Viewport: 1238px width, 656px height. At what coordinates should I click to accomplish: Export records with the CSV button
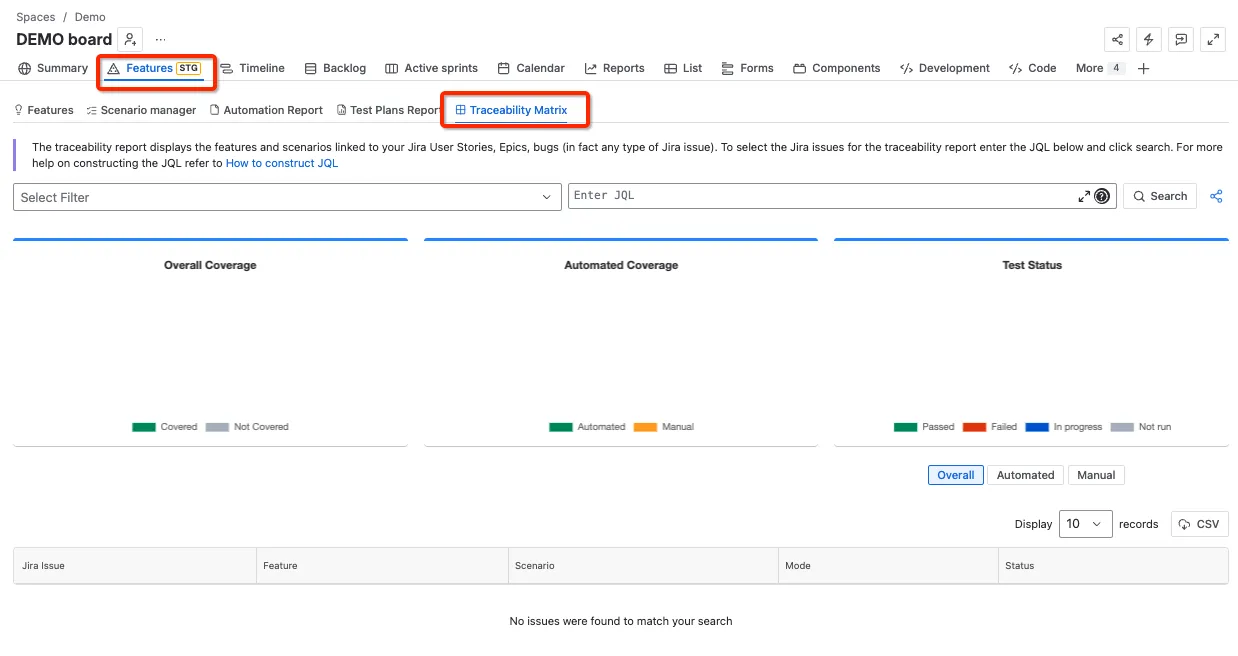pyautogui.click(x=1199, y=524)
